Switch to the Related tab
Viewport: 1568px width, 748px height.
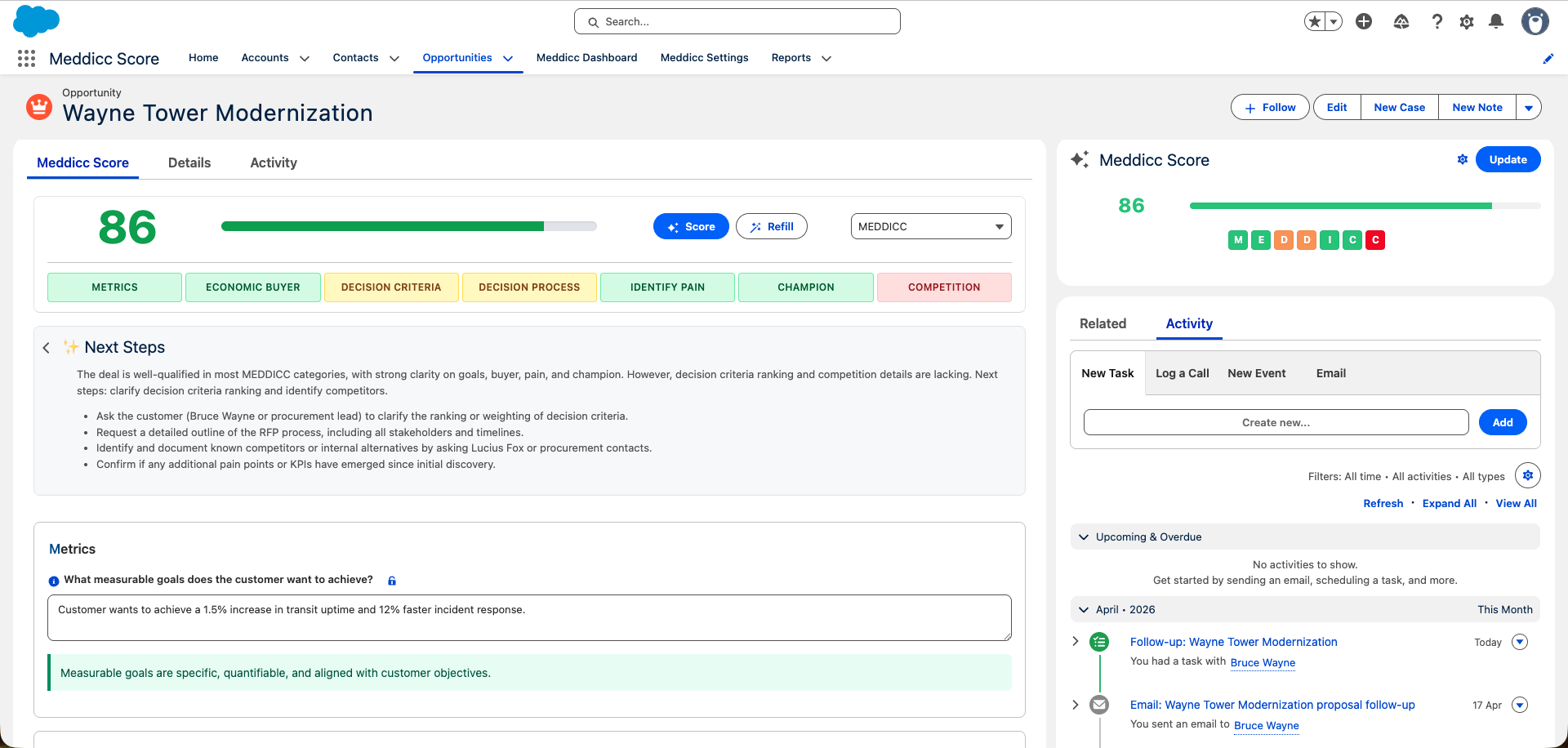pyautogui.click(x=1102, y=323)
